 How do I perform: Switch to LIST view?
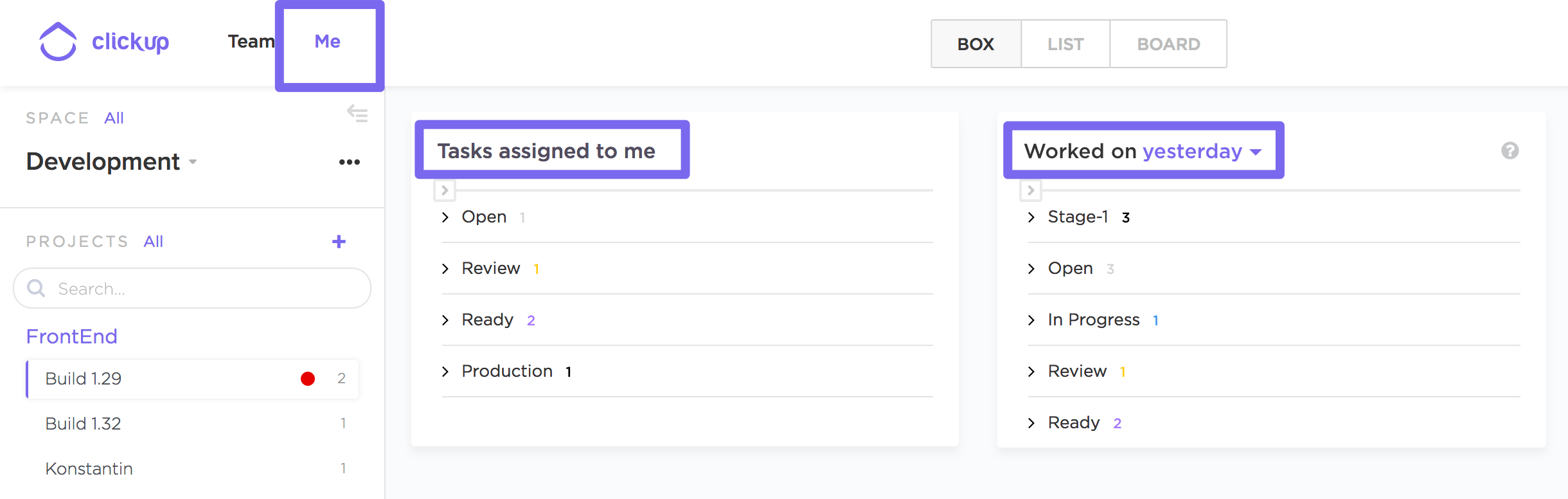tap(1065, 44)
